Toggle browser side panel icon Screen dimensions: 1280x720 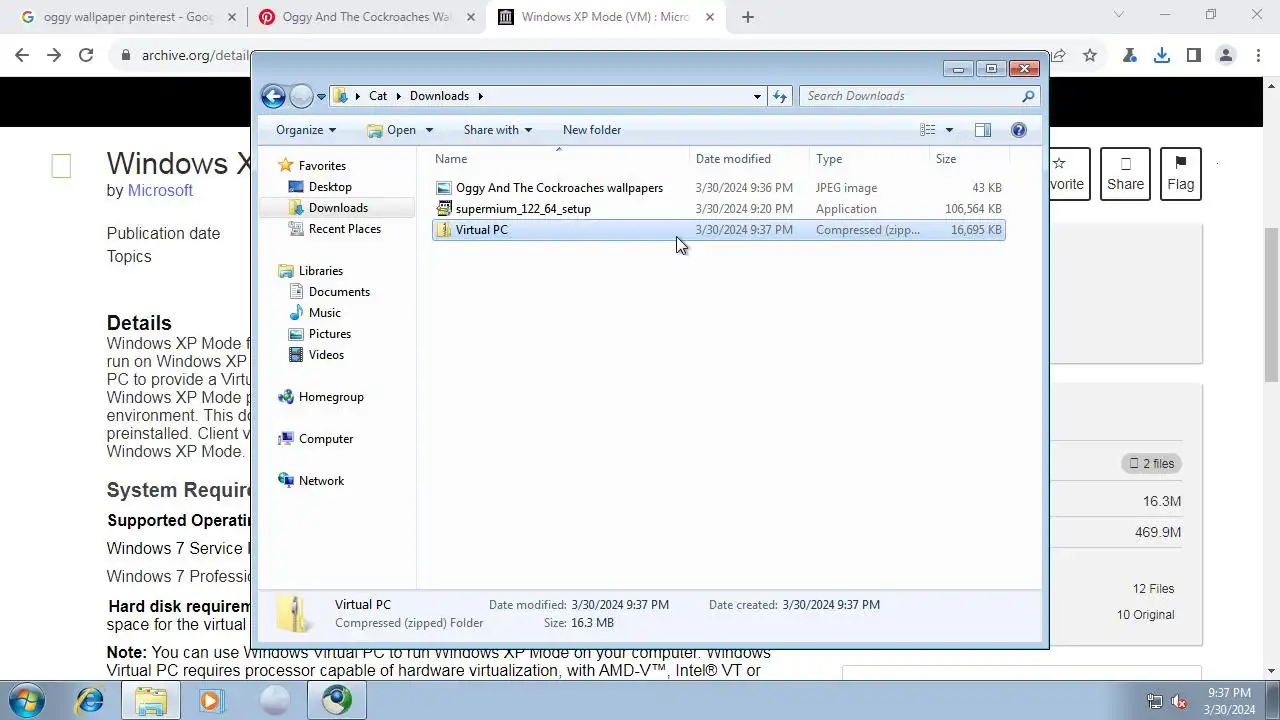point(1194,56)
